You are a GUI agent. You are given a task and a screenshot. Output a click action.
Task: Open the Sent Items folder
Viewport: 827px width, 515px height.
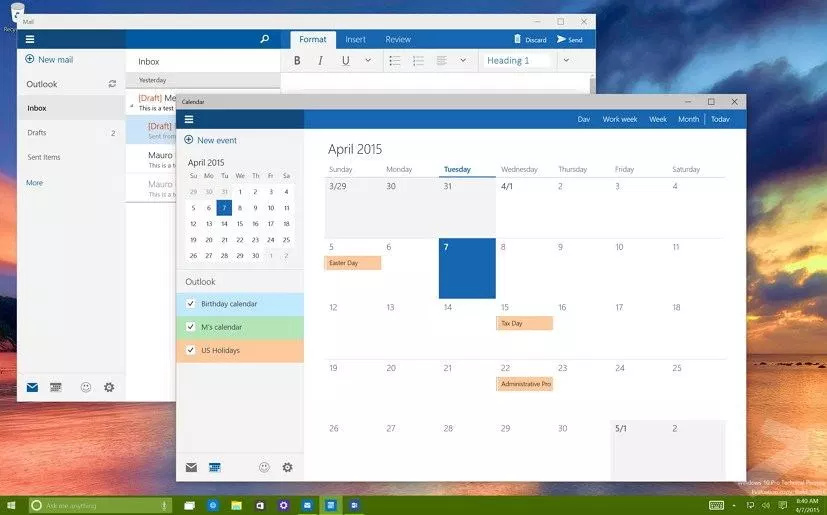point(71,157)
